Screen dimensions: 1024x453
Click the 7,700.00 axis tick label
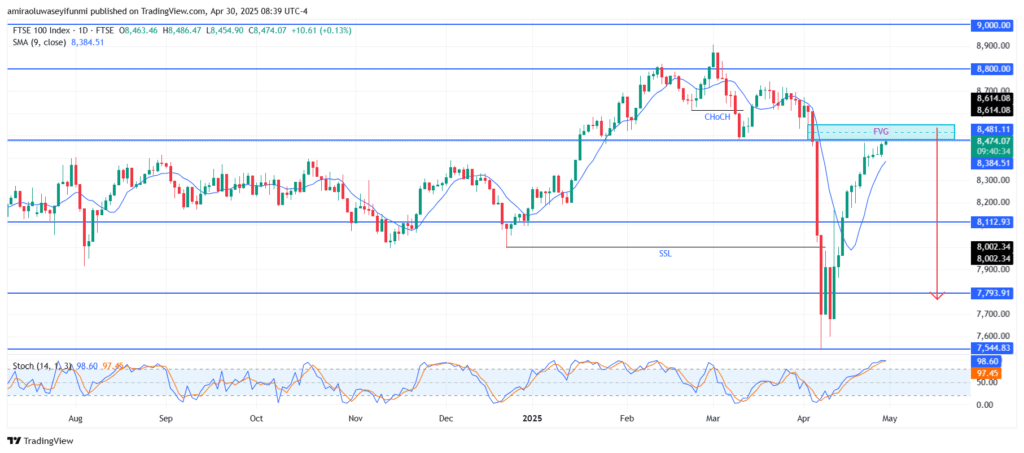click(994, 314)
